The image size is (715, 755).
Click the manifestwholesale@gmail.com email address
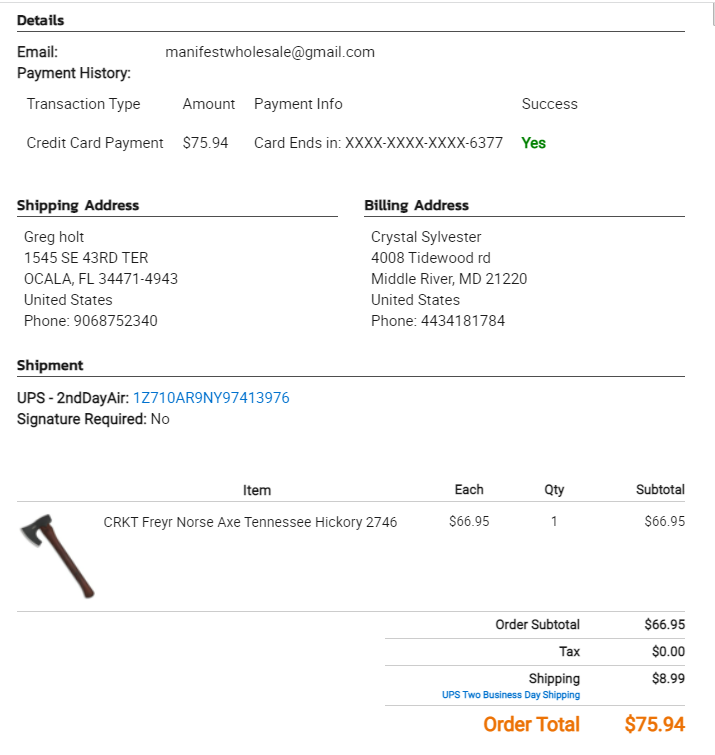pyautogui.click(x=270, y=52)
